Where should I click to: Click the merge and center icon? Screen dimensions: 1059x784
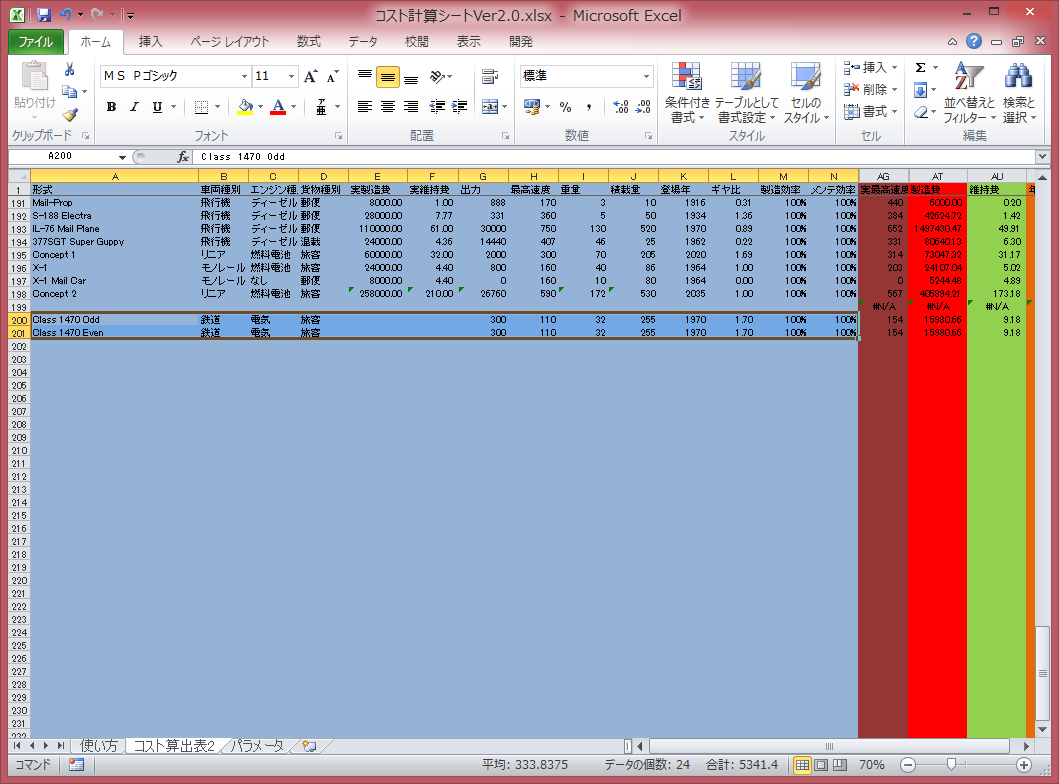tap(490, 107)
